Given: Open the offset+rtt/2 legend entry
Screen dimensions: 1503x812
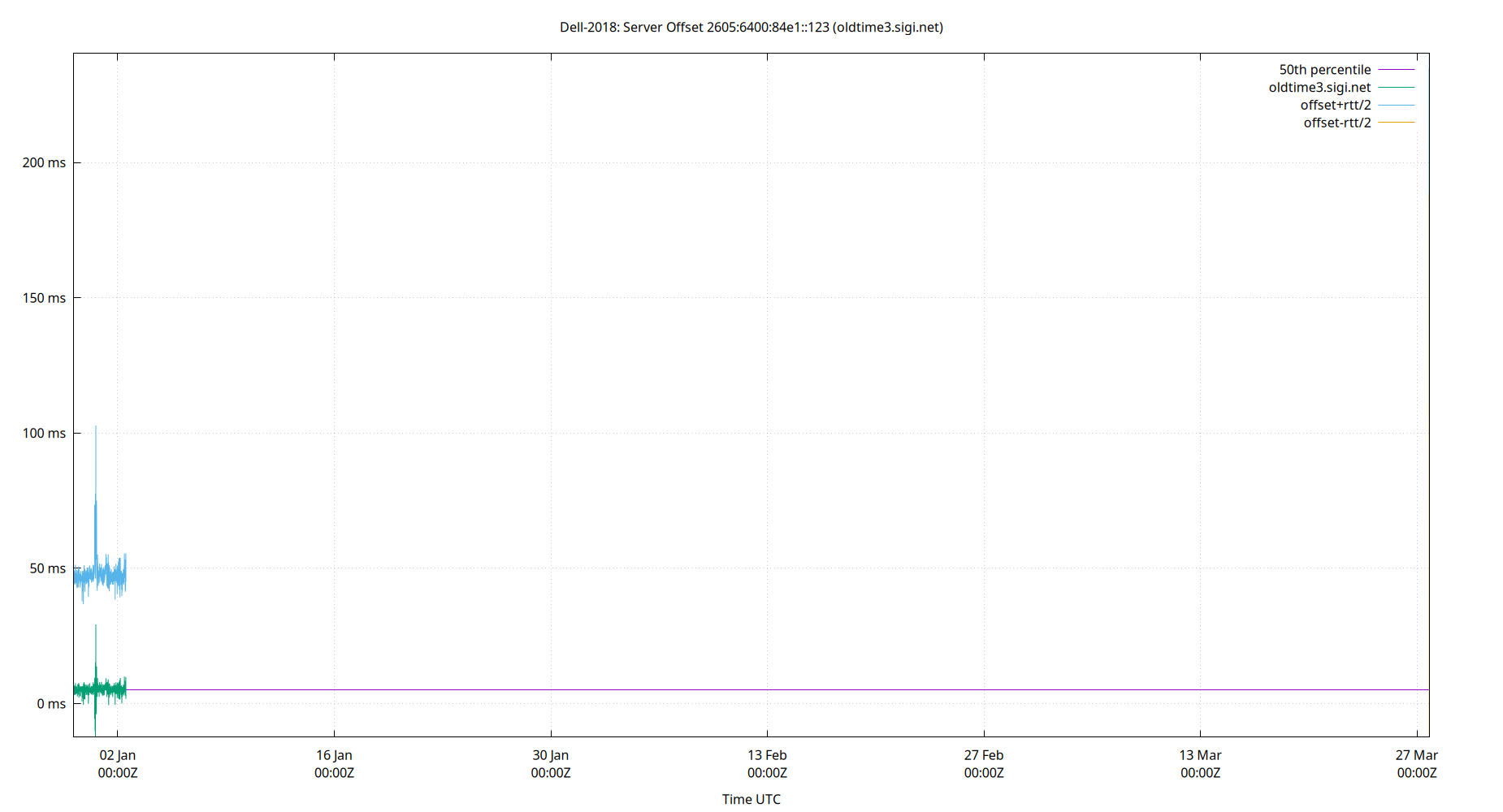Looking at the screenshot, I should (1336, 105).
